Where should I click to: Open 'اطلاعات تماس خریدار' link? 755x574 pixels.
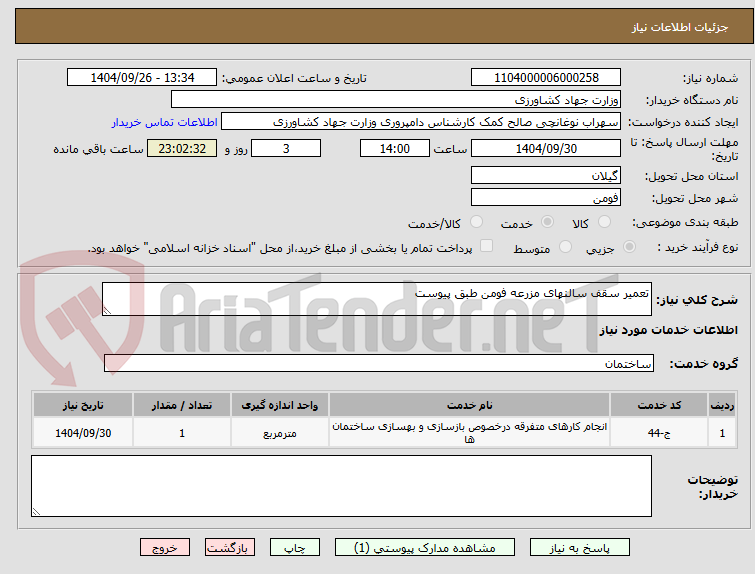(x=165, y=122)
